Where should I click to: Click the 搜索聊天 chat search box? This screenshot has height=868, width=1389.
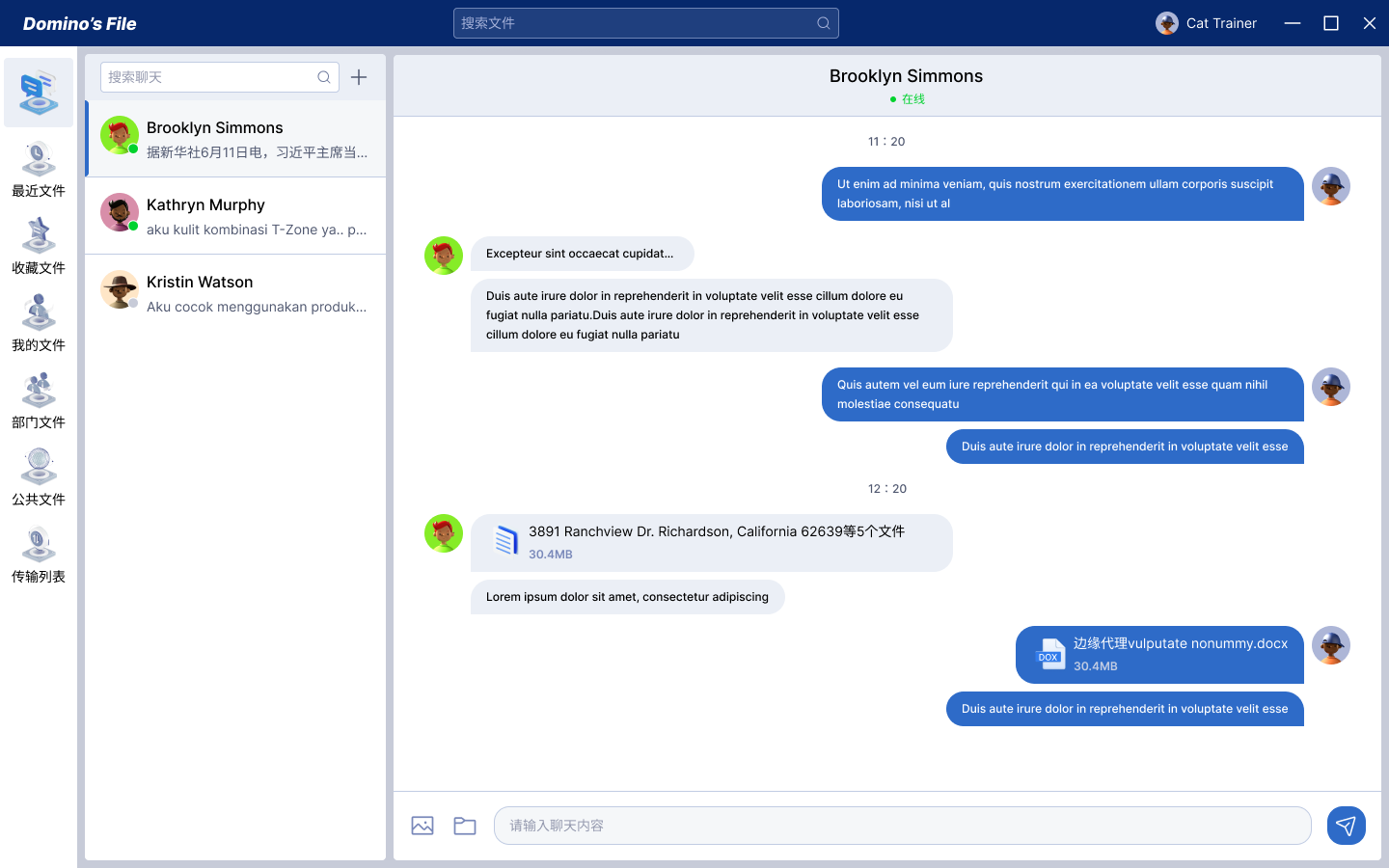pyautogui.click(x=210, y=77)
